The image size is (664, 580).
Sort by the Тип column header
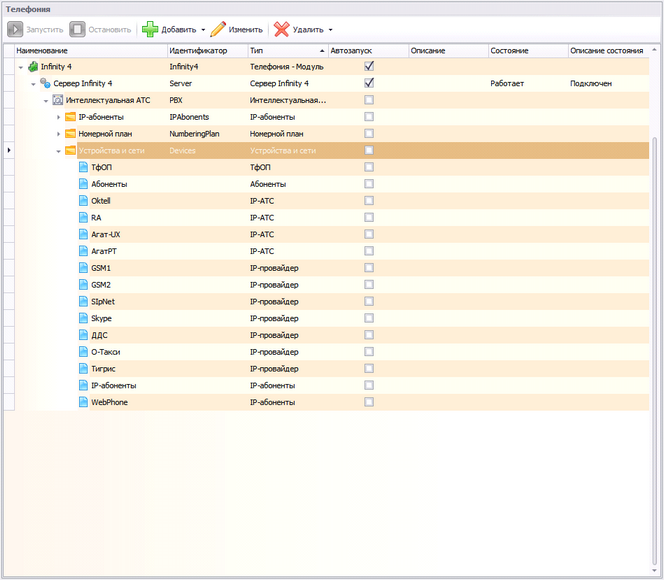pos(288,51)
